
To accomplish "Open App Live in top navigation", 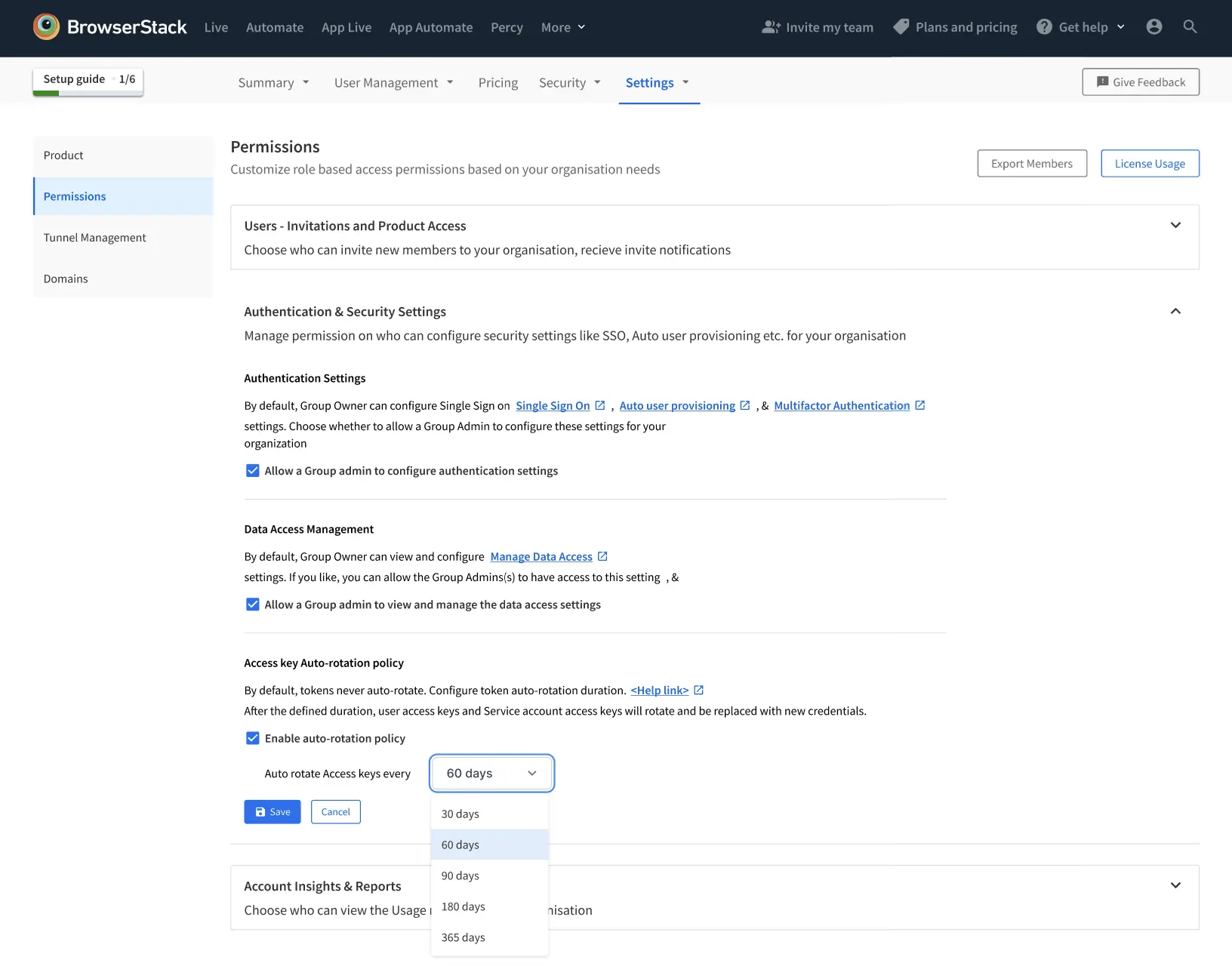I will 346,27.
